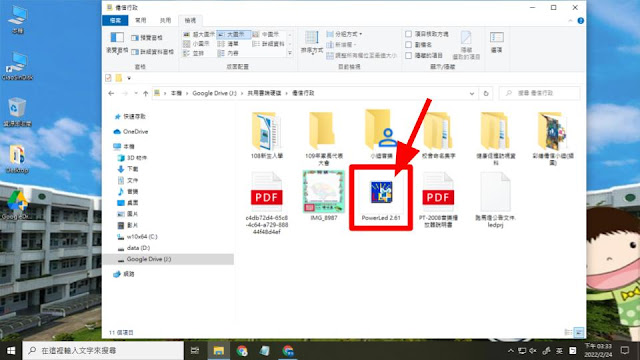The height and width of the screenshot is (360, 640).
Task: Select the PDF file named c4db72d4-65c8
Action: coord(267,203)
